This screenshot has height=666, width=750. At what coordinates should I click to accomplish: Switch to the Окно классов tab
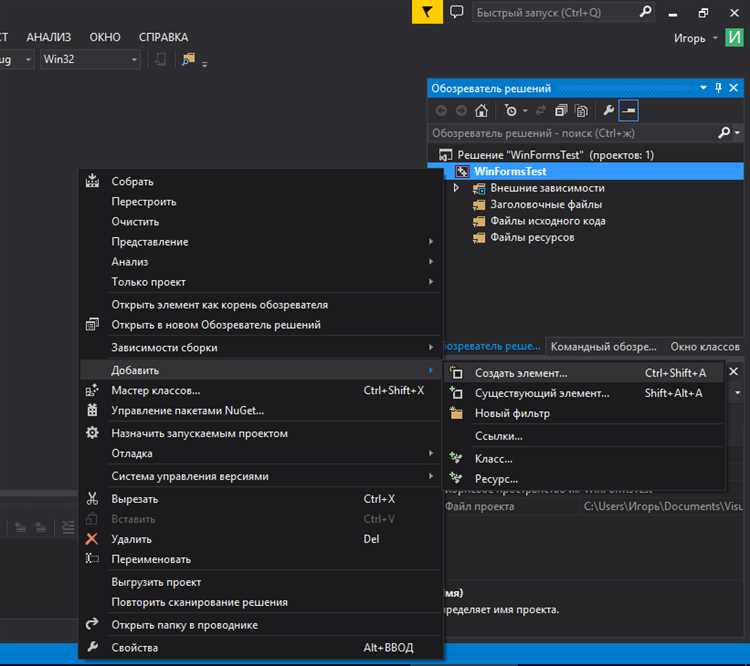[x=705, y=346]
